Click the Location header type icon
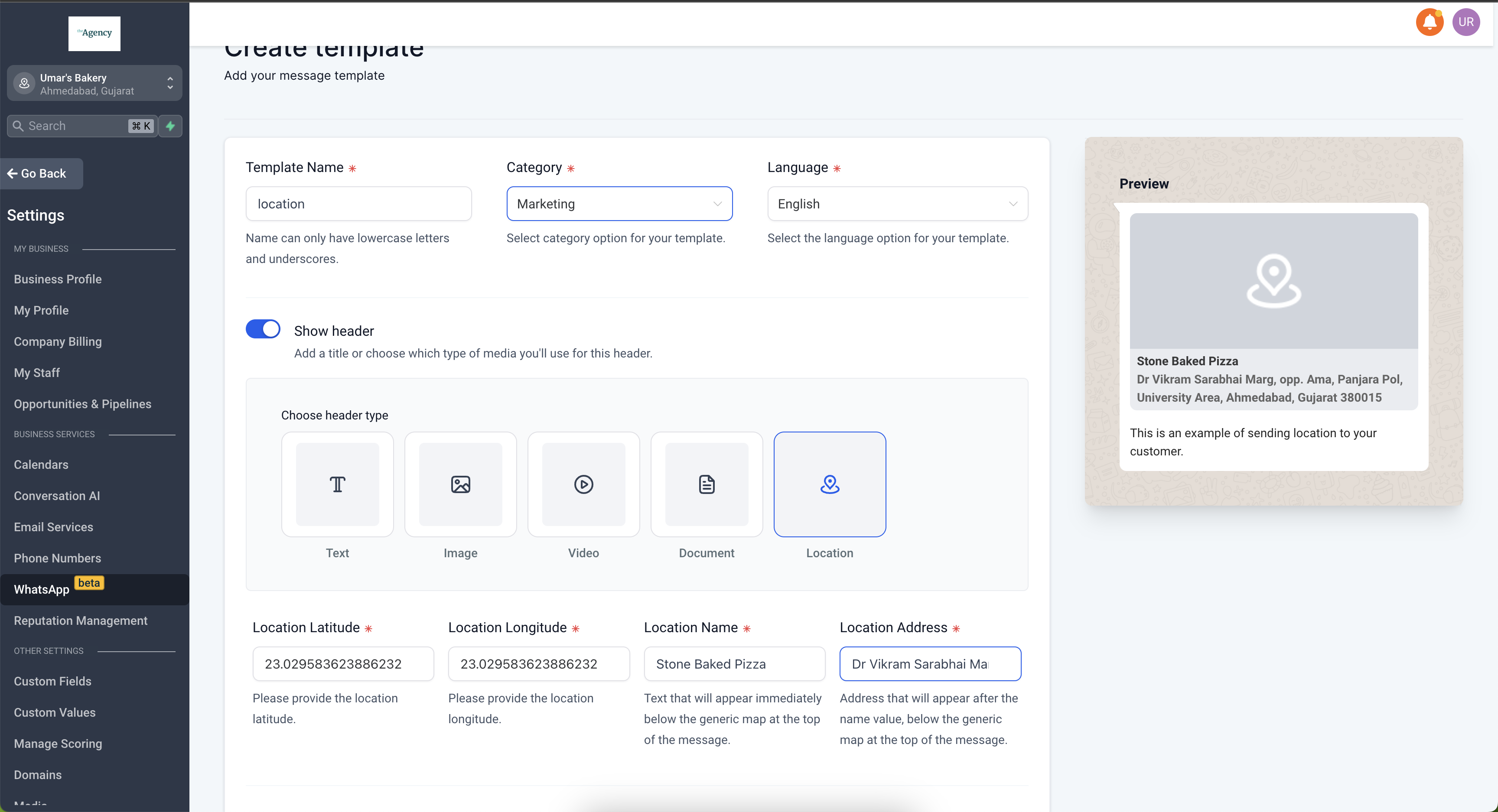The image size is (1498, 812). [829, 484]
